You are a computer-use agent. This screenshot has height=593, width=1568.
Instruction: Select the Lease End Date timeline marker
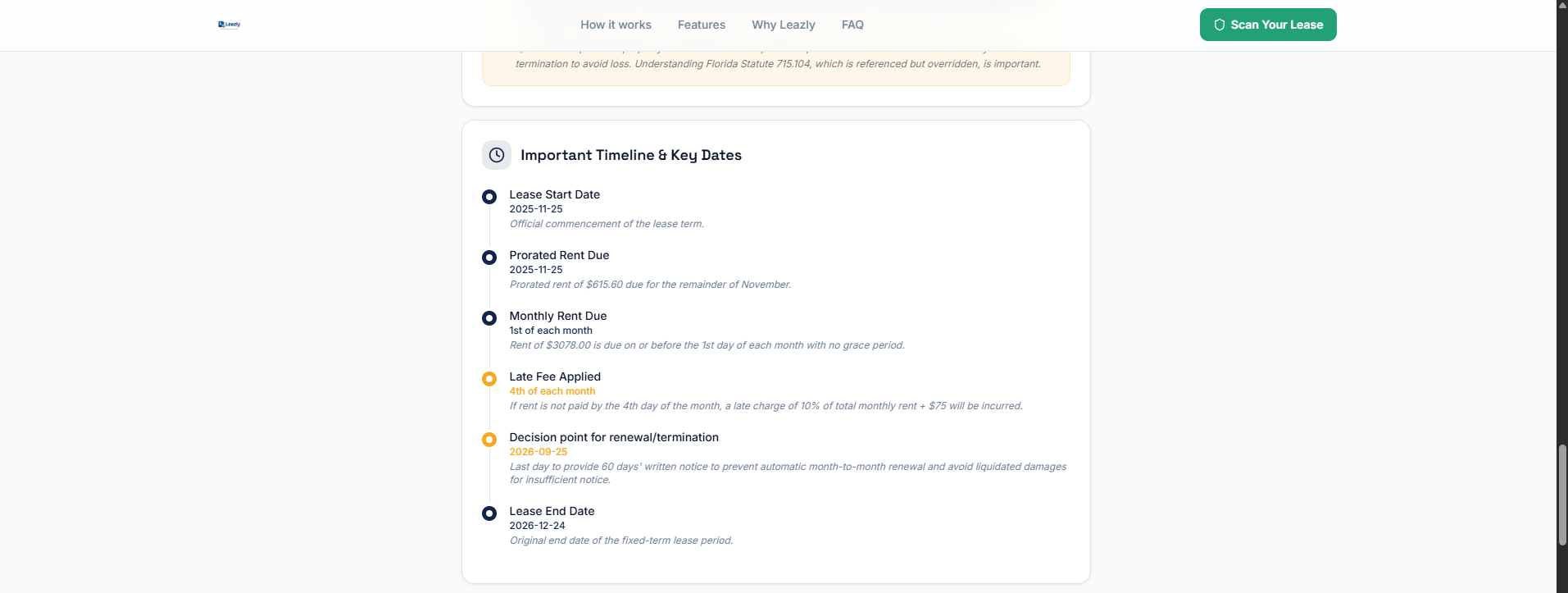489,513
